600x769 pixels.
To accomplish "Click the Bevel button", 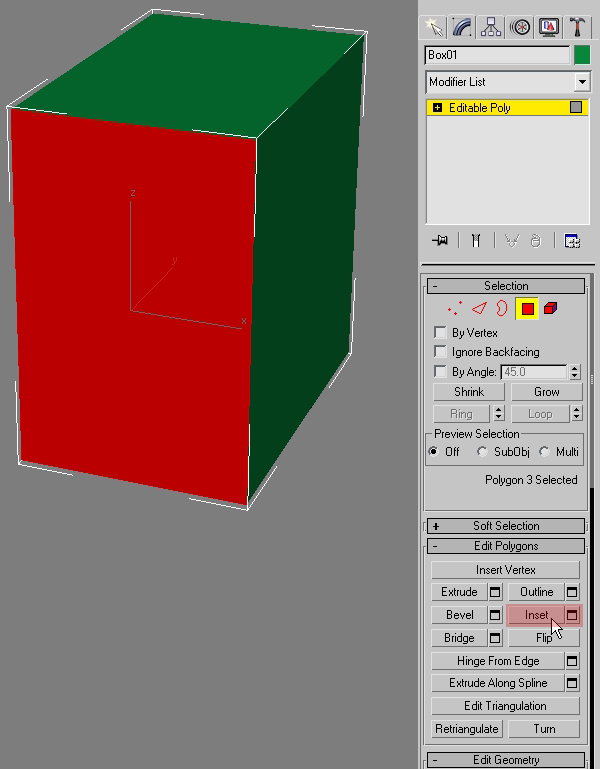I will [x=459, y=615].
